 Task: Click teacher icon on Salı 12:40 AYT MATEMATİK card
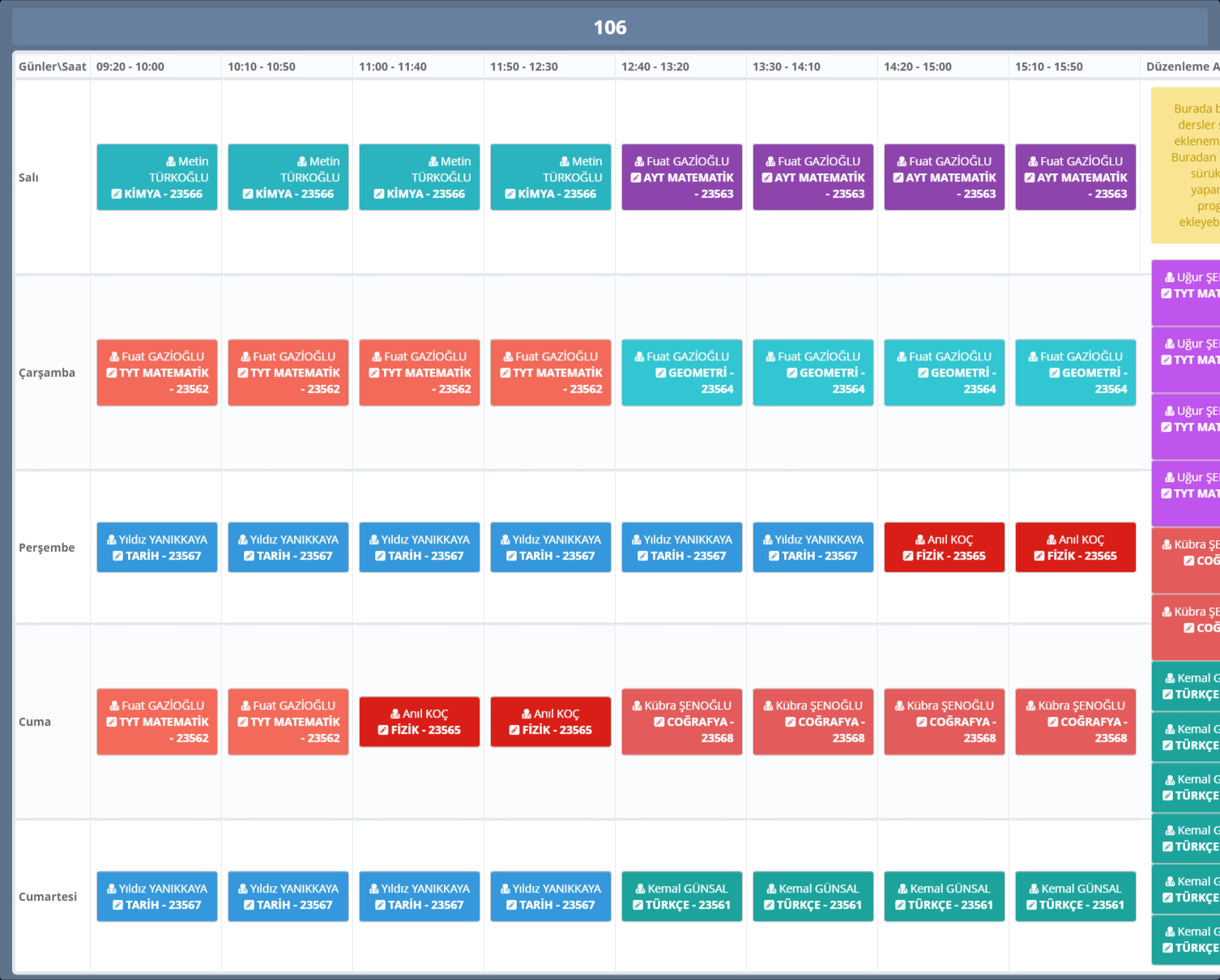[639, 162]
